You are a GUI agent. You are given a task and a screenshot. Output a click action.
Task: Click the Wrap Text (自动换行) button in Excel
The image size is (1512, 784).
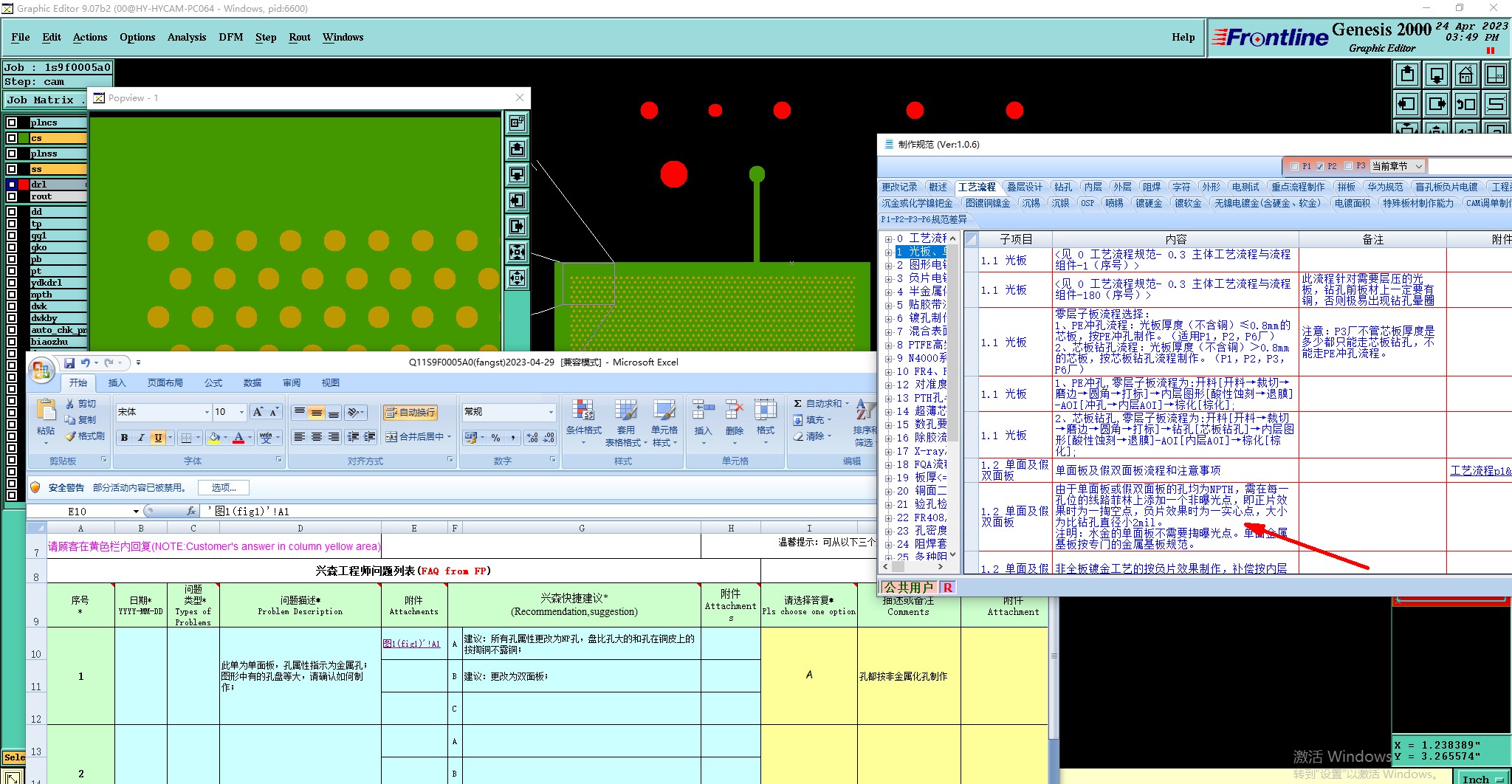pyautogui.click(x=410, y=413)
